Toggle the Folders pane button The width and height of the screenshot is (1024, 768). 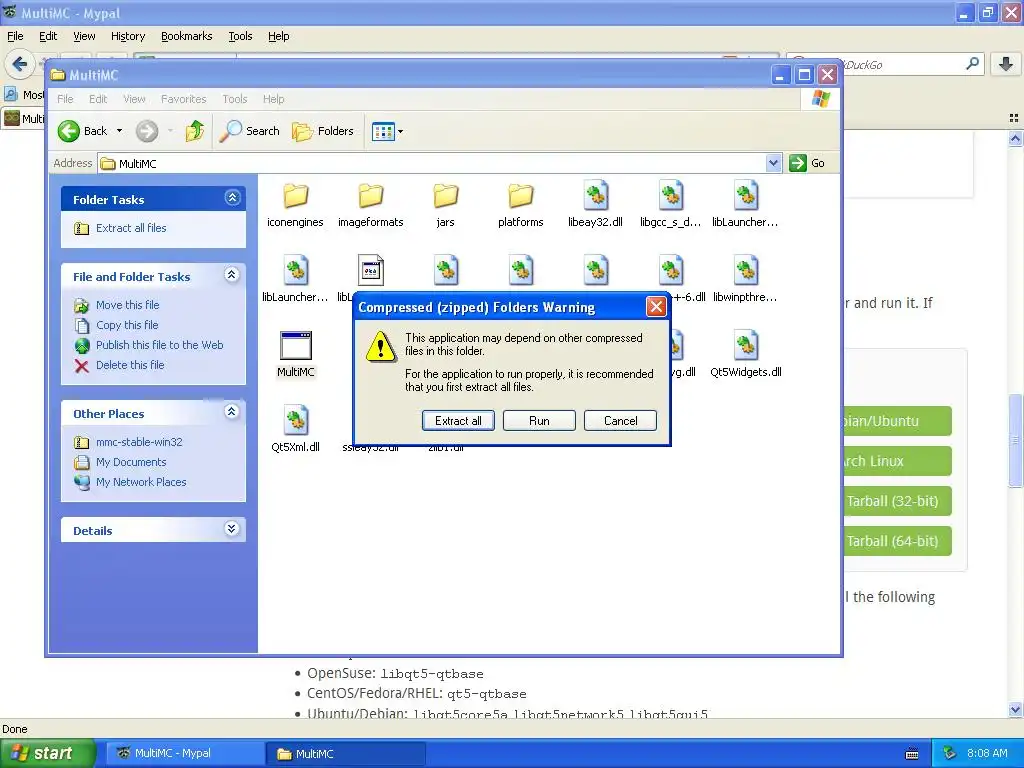[323, 131]
